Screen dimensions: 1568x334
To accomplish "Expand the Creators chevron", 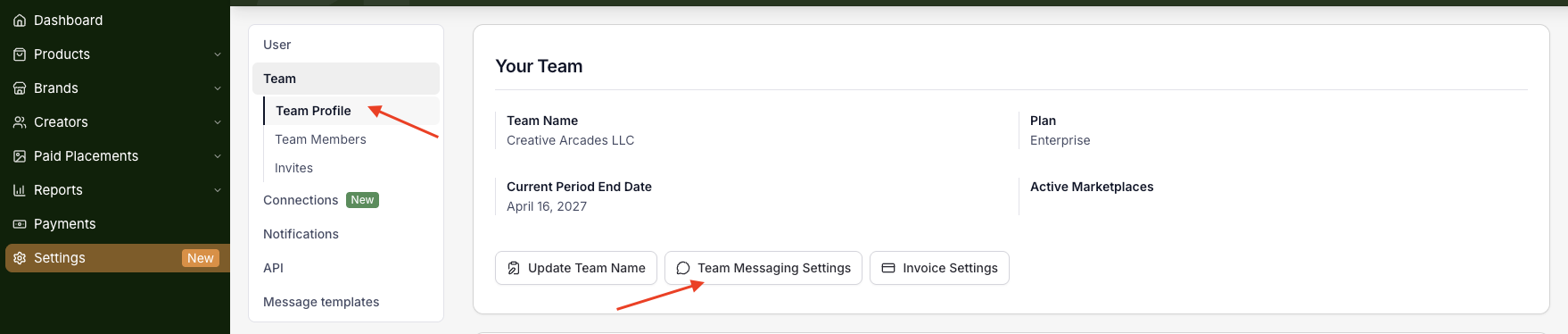I will (x=218, y=122).
